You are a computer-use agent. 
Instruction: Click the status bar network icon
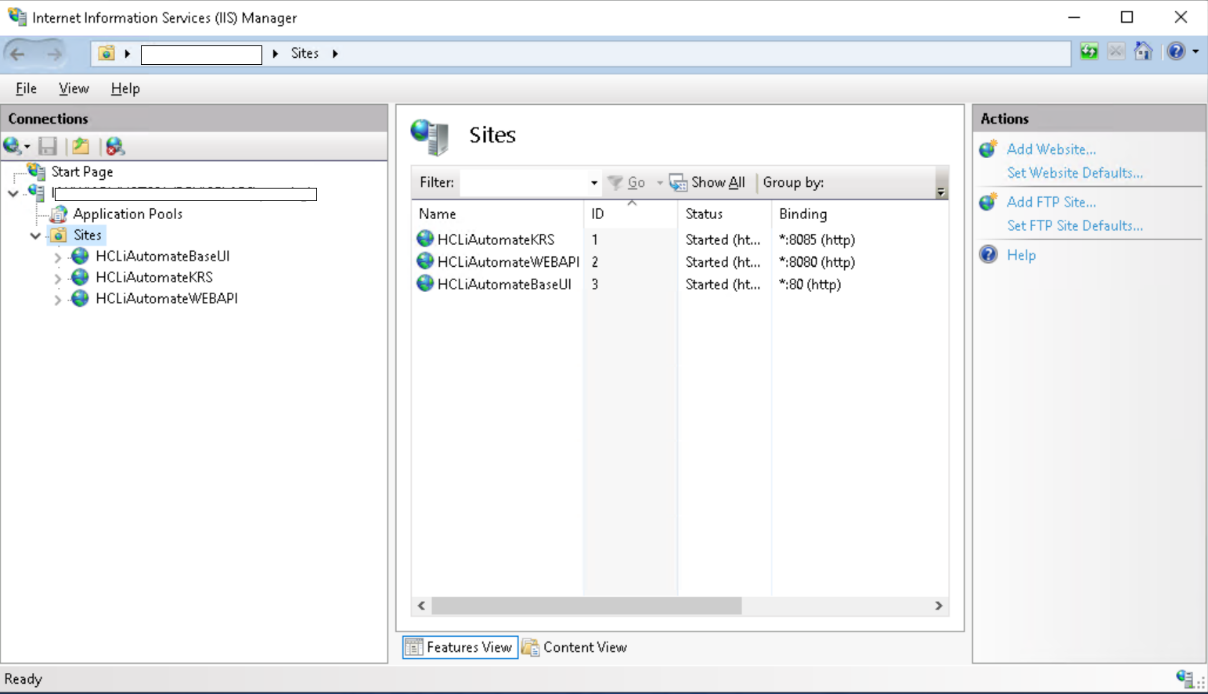[1185, 679]
